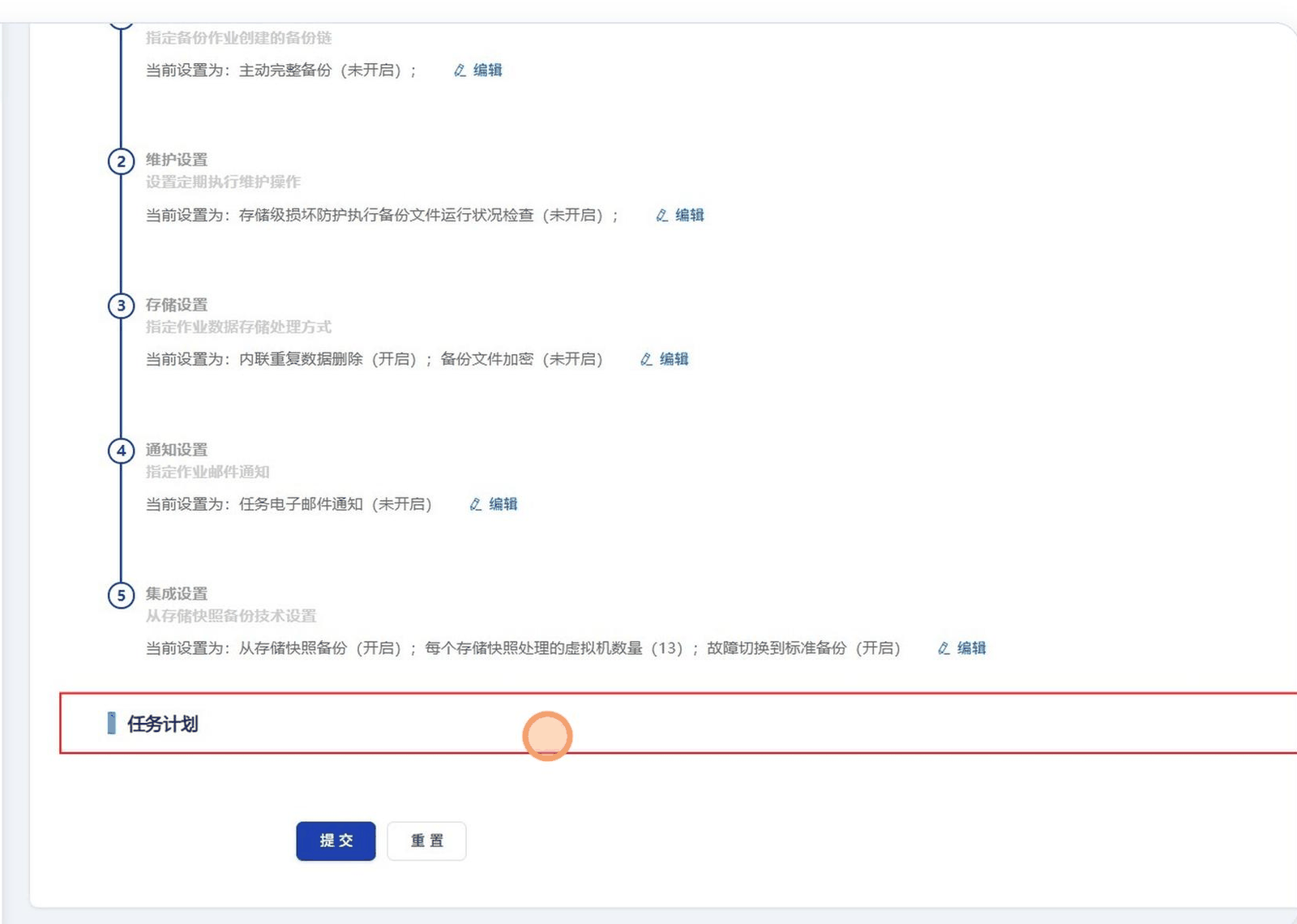Click the 存储设置 step title

click(177, 305)
